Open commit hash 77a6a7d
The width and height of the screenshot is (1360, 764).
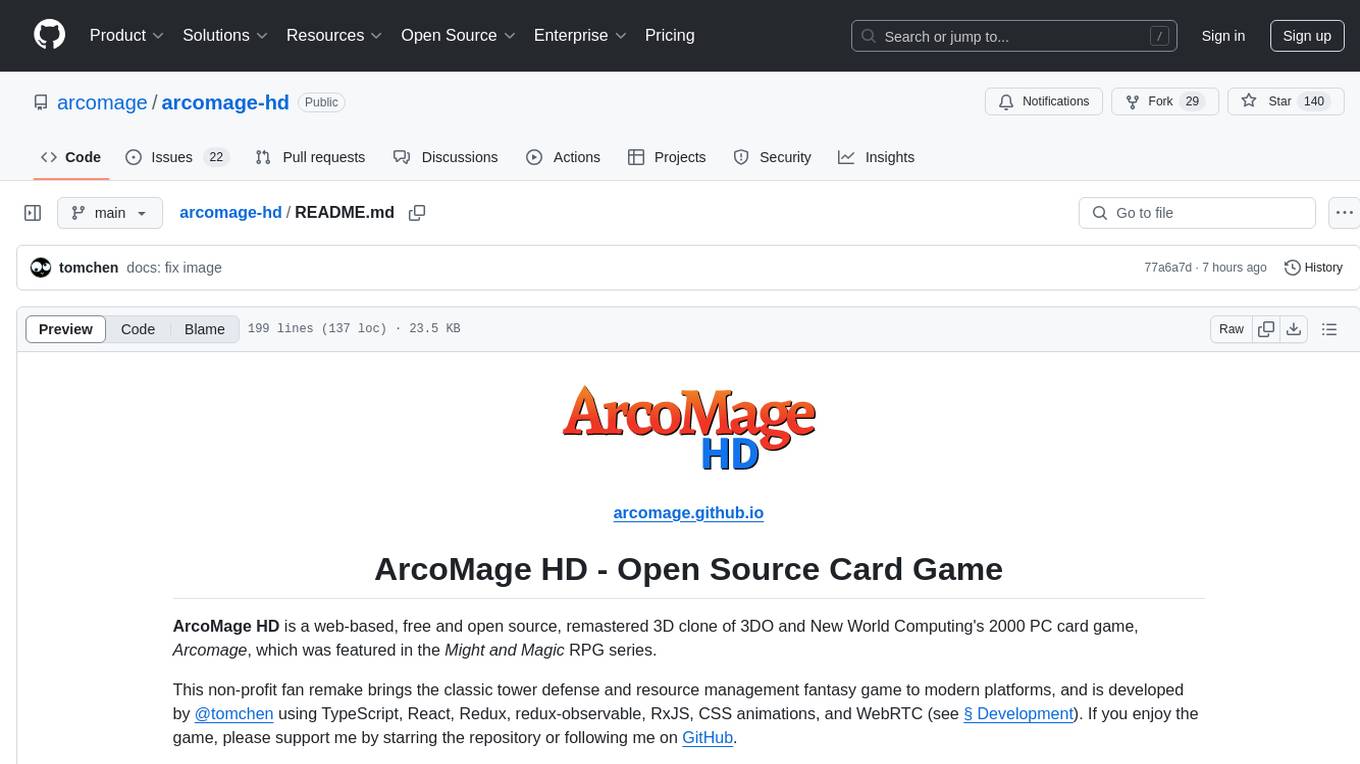click(x=1167, y=268)
